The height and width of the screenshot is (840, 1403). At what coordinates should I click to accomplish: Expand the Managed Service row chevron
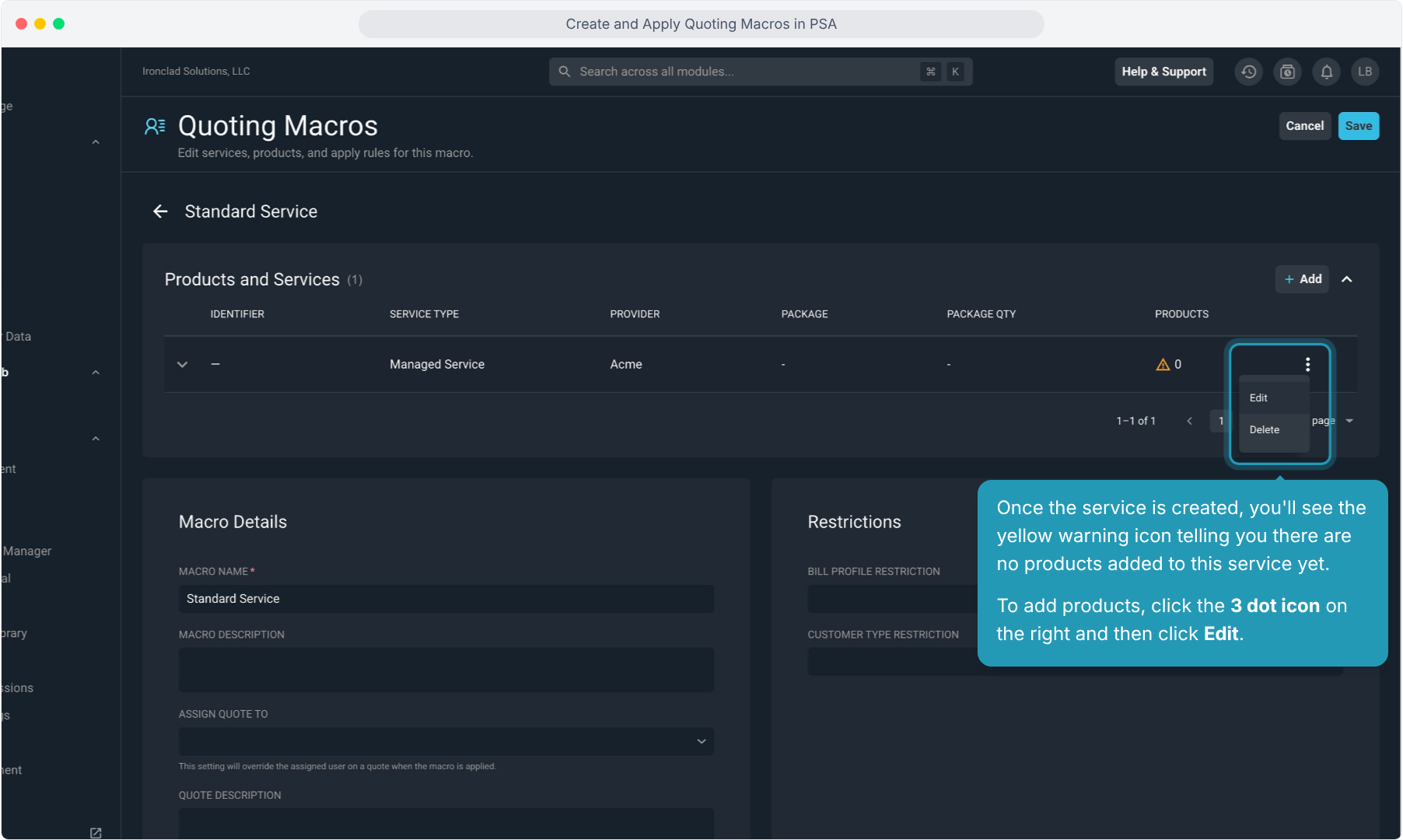[182, 364]
